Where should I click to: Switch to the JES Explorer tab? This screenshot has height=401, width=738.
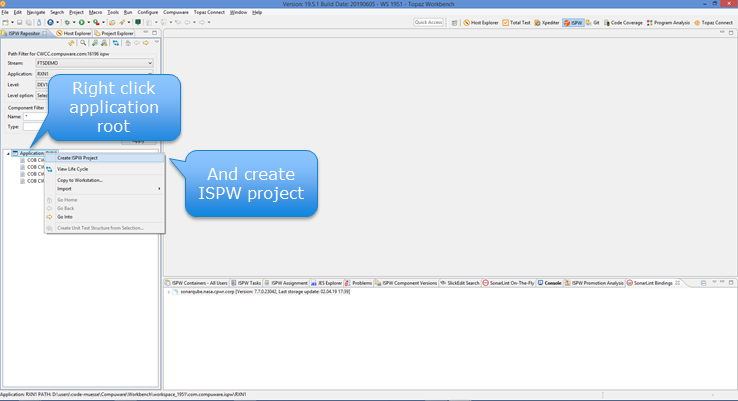326,283
